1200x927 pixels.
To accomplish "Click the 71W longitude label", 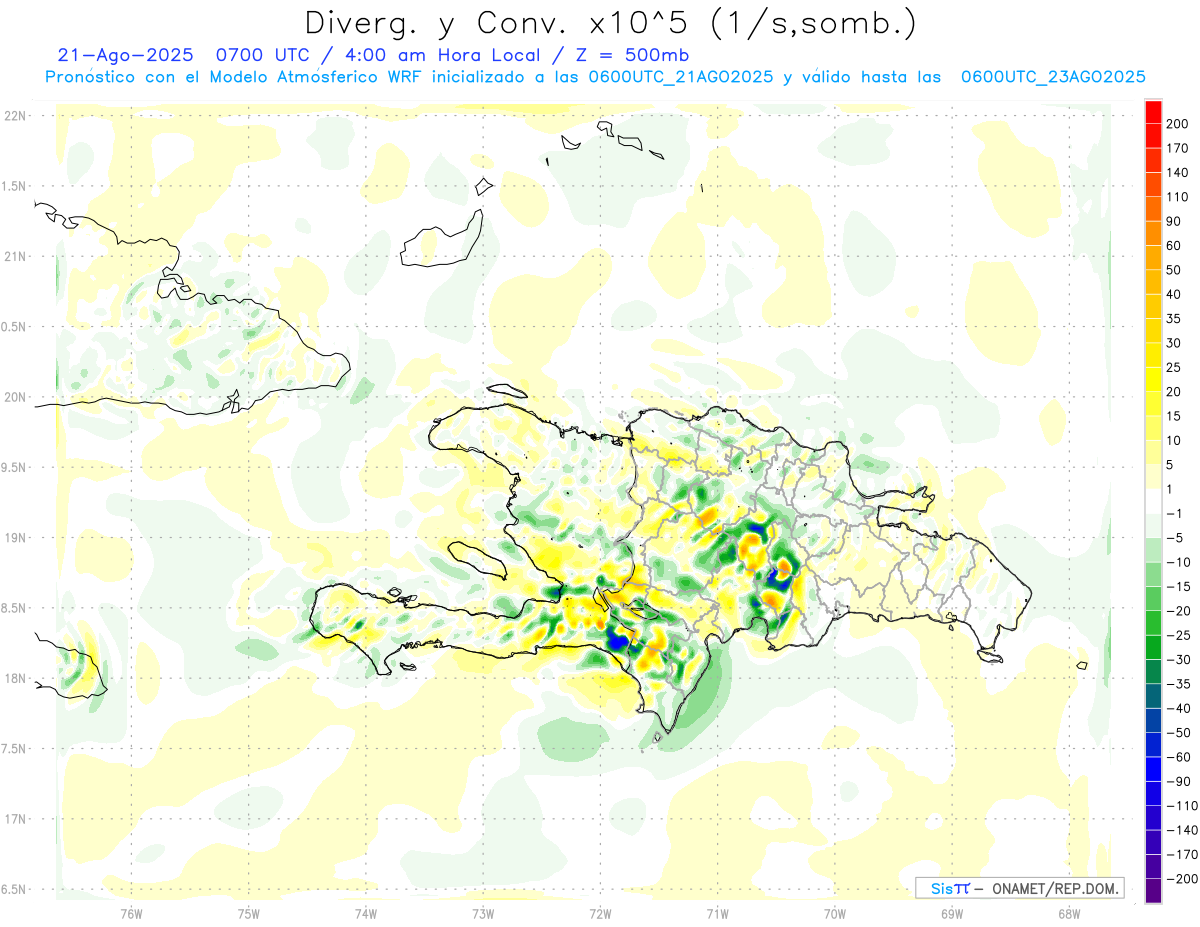I will coord(717,913).
